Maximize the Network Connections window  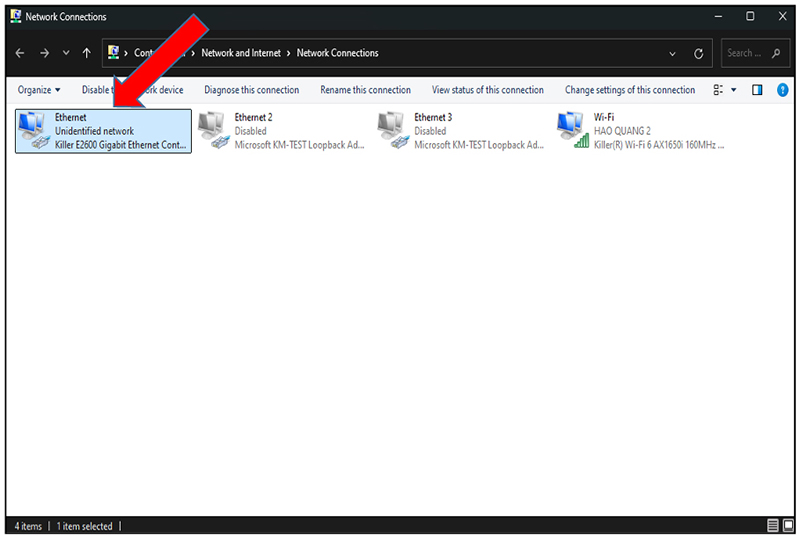[x=750, y=16]
